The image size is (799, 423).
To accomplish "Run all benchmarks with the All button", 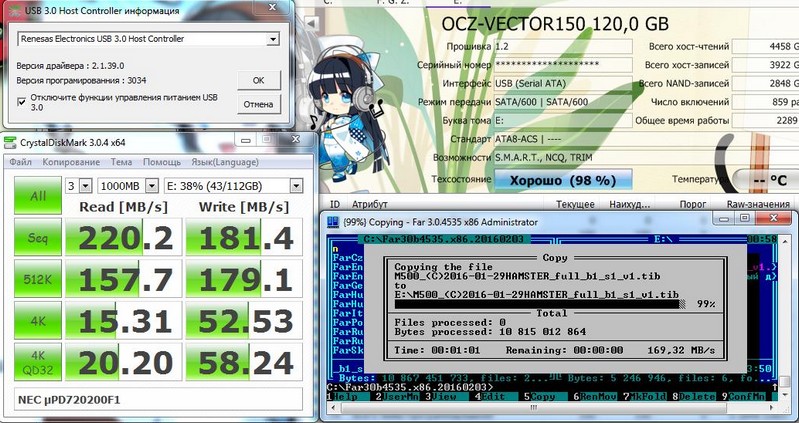I will (38, 195).
